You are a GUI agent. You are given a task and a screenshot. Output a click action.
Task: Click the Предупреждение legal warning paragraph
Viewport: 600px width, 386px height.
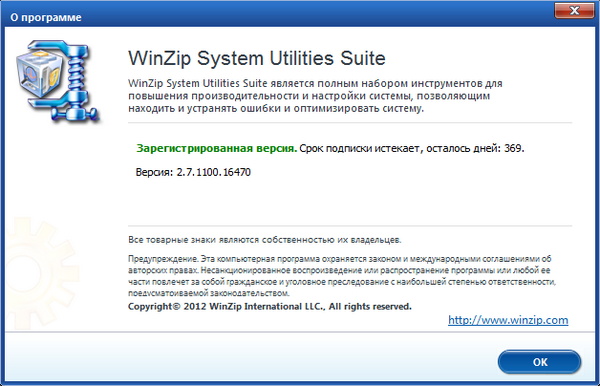pyautogui.click(x=342, y=276)
